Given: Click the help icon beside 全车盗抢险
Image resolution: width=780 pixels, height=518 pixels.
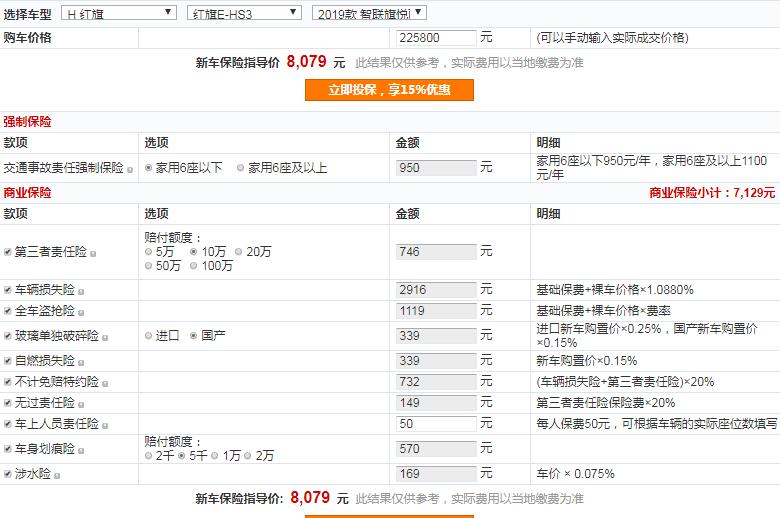Looking at the screenshot, I should point(81,313).
